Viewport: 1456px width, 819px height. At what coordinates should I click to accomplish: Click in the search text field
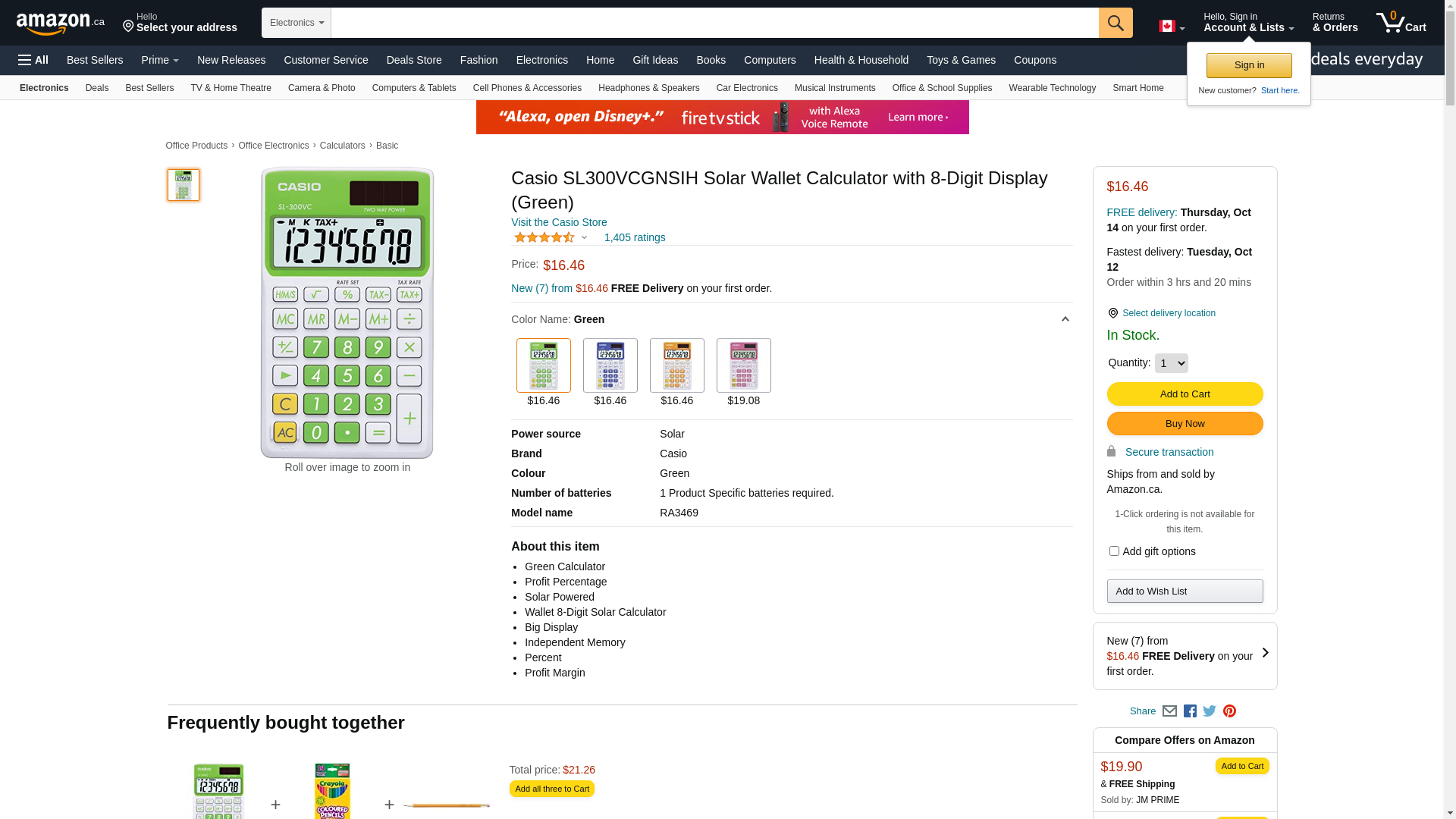tap(714, 23)
